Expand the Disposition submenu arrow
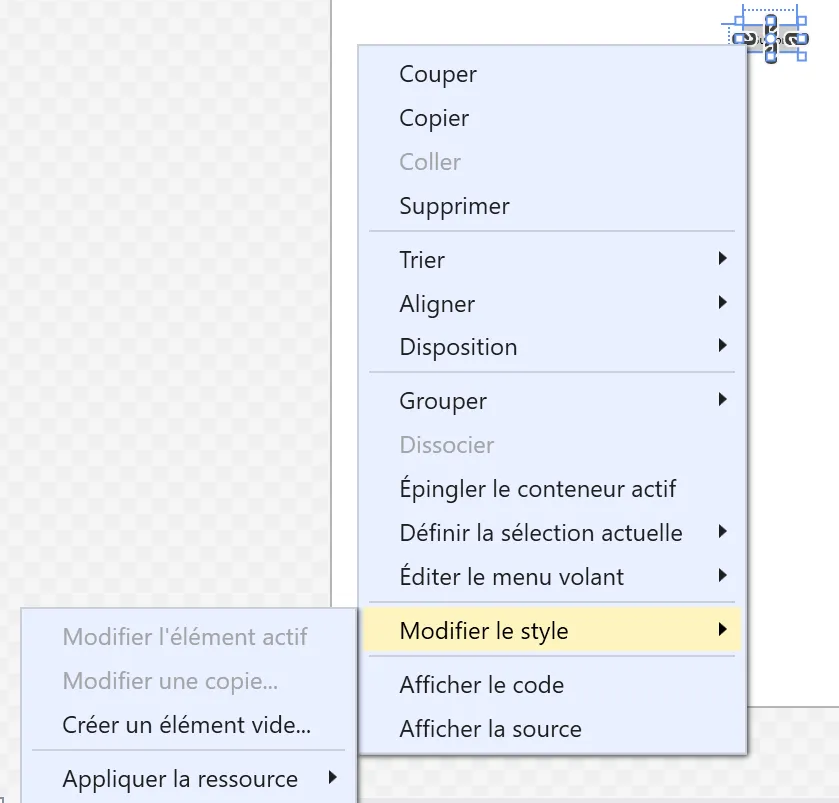839x803 pixels. pos(722,347)
